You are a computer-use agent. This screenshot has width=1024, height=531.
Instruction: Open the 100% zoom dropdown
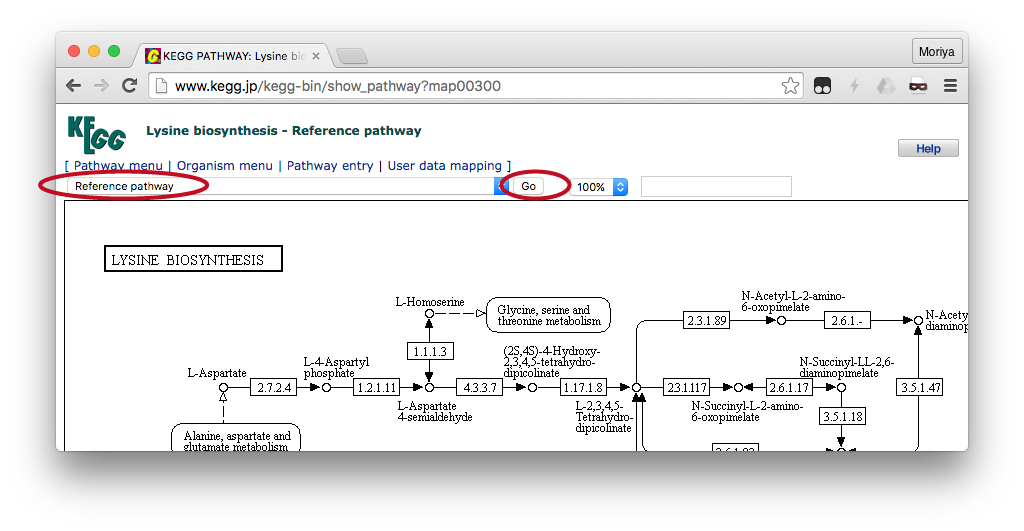(x=598, y=187)
